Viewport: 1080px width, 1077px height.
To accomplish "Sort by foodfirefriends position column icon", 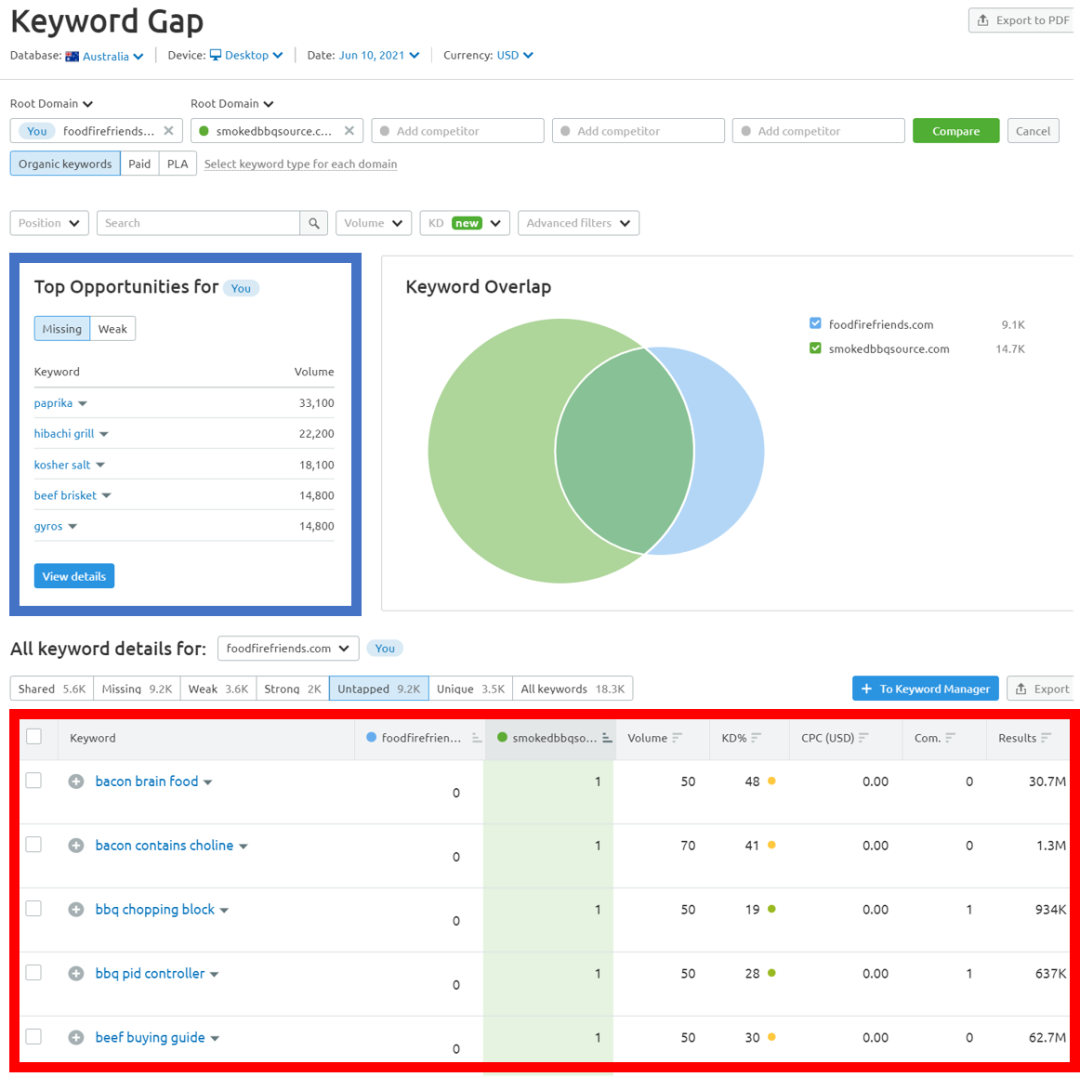I will [477, 738].
